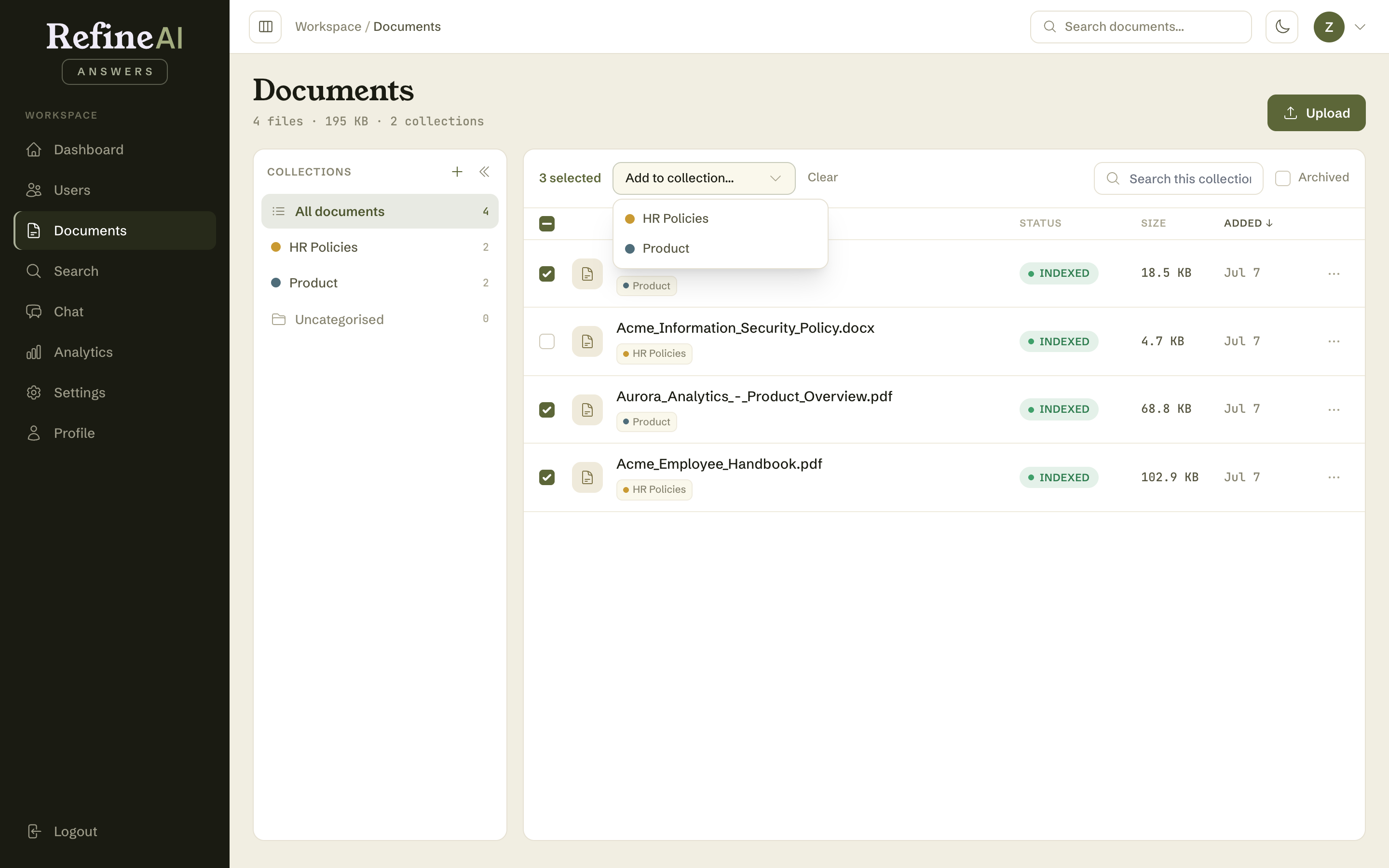The height and width of the screenshot is (868, 1389).
Task: Click the Profile person icon
Action: pyautogui.click(x=34, y=434)
